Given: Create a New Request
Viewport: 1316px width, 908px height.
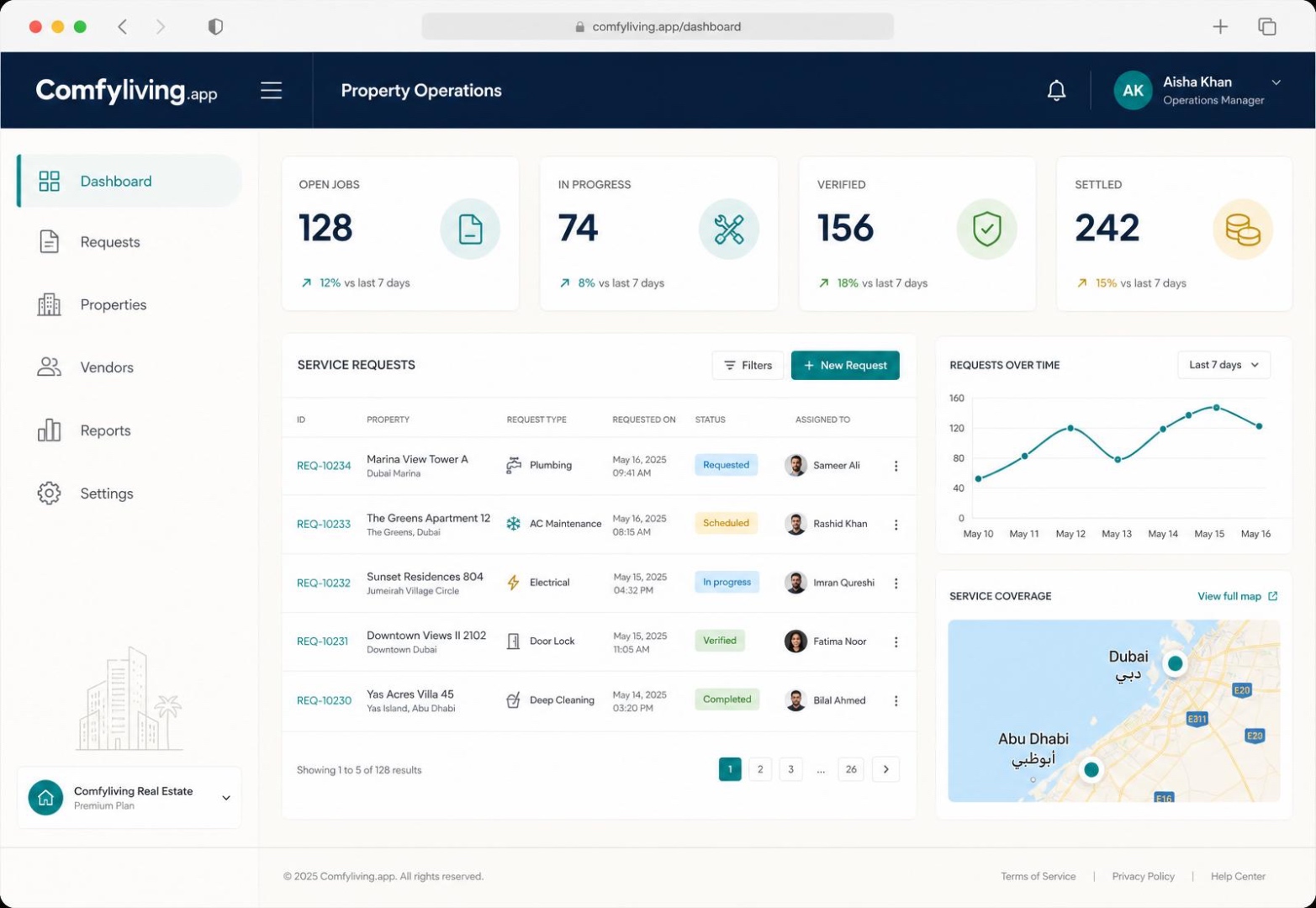Looking at the screenshot, I should [845, 365].
